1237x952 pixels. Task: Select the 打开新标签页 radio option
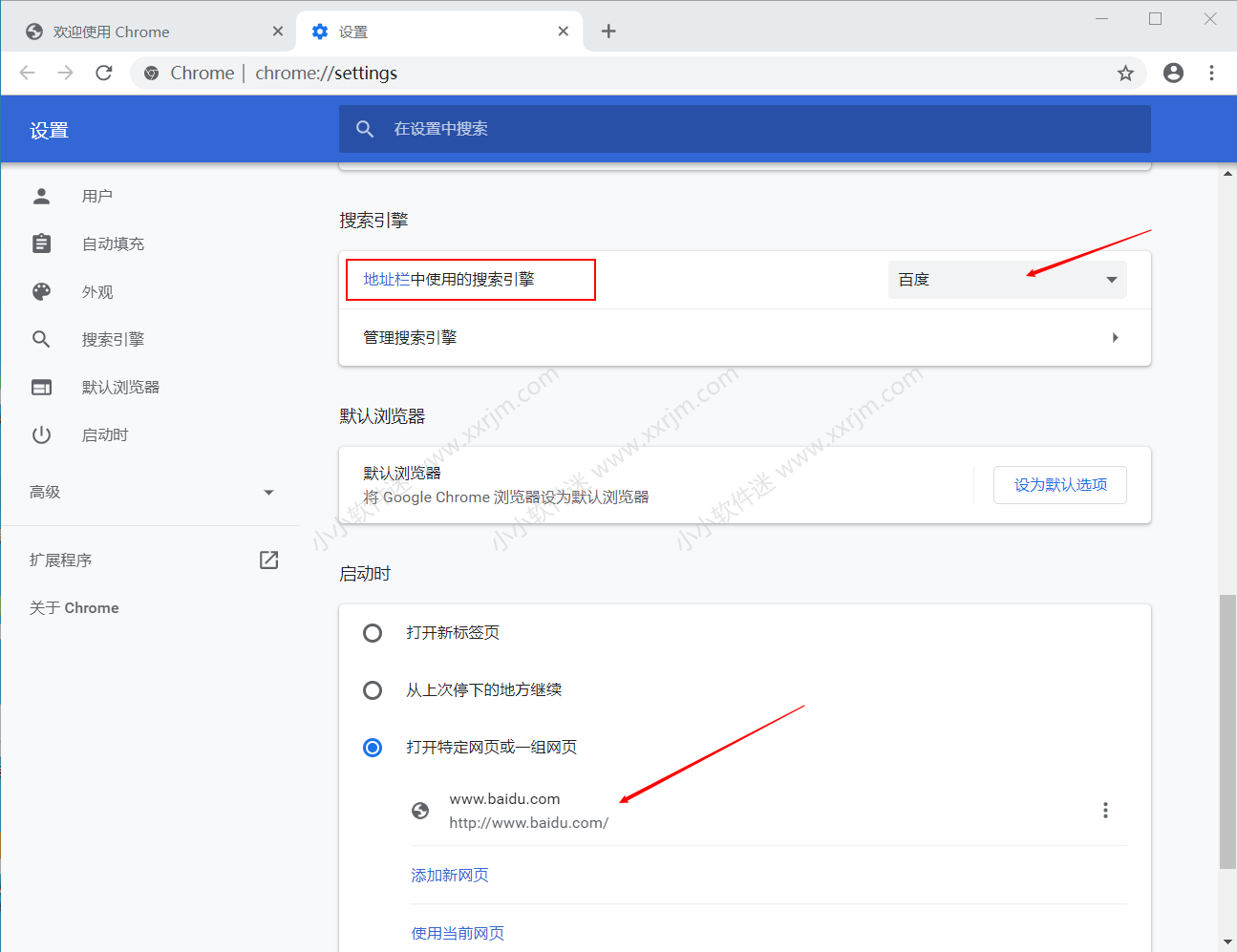[373, 633]
